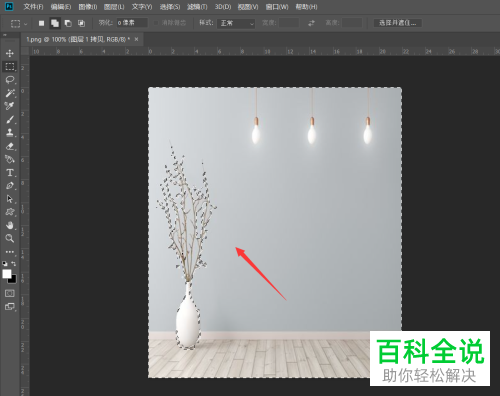Image resolution: width=500 pixels, height=396 pixels.
Task: Reset to default foreground and background colors
Action: click(5, 263)
